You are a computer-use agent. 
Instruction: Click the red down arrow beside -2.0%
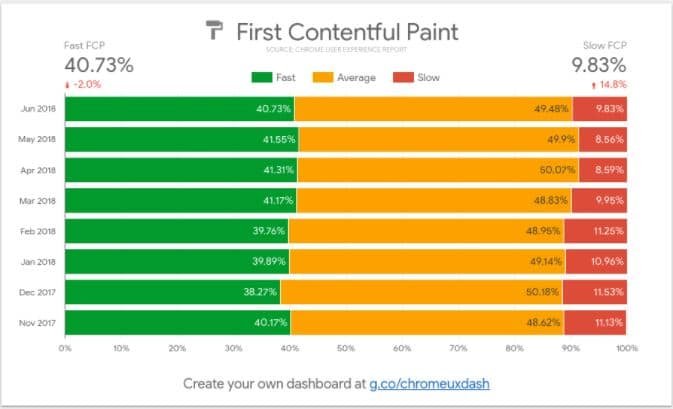click(67, 84)
